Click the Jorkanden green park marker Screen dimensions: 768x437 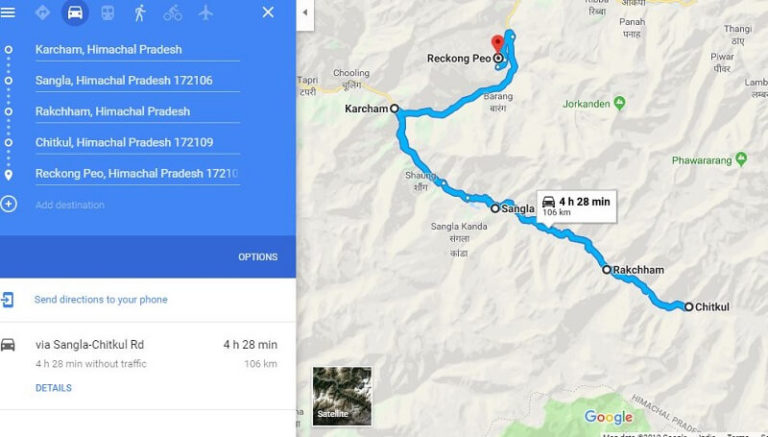click(x=620, y=103)
